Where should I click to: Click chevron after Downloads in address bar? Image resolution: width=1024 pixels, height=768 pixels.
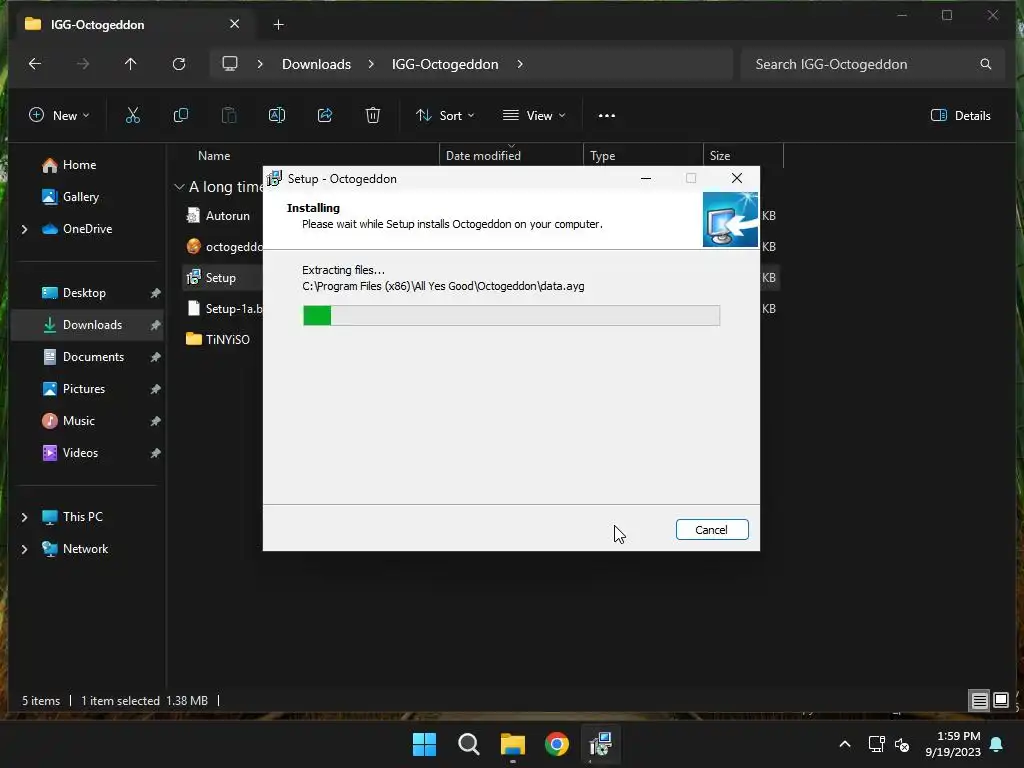point(371,64)
